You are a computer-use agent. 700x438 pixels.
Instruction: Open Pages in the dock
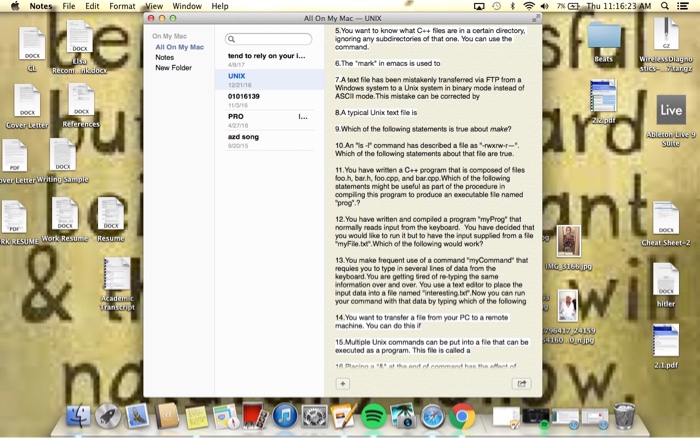344,416
